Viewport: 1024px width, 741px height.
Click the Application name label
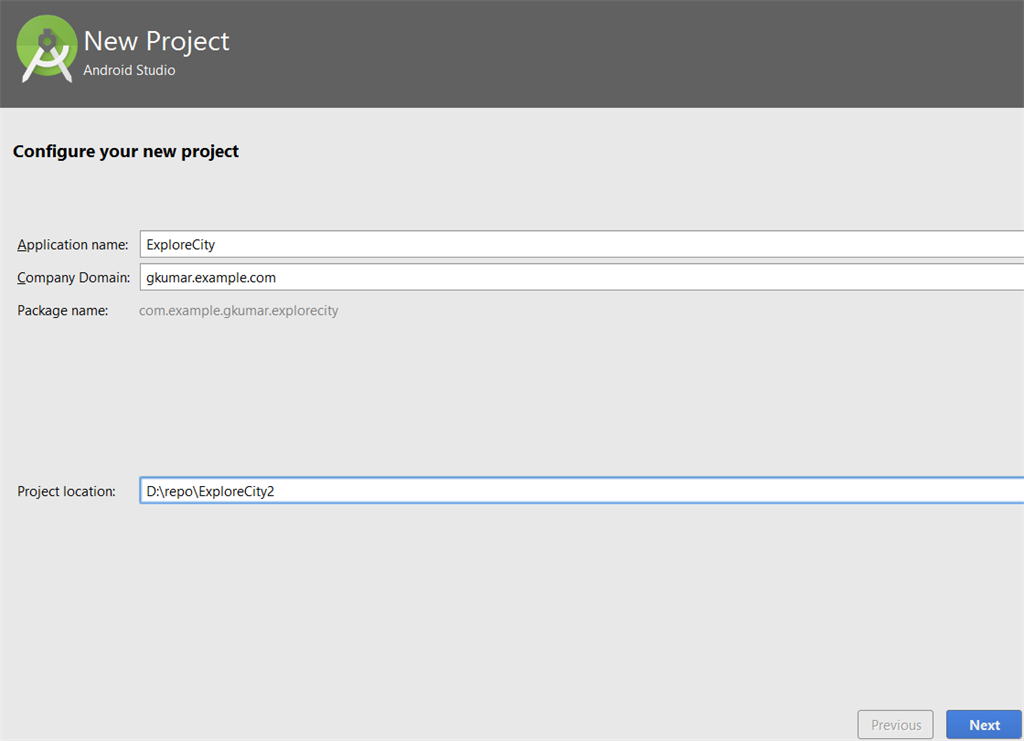72,245
